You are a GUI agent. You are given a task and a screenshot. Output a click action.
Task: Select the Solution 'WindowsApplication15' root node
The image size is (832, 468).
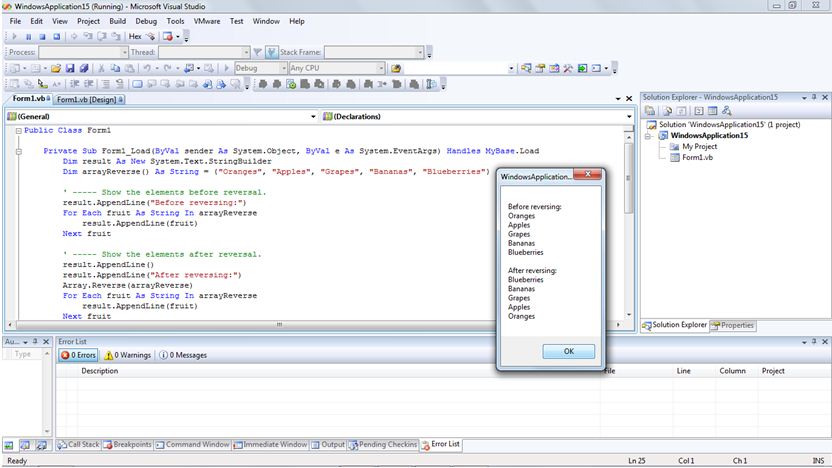click(729, 125)
